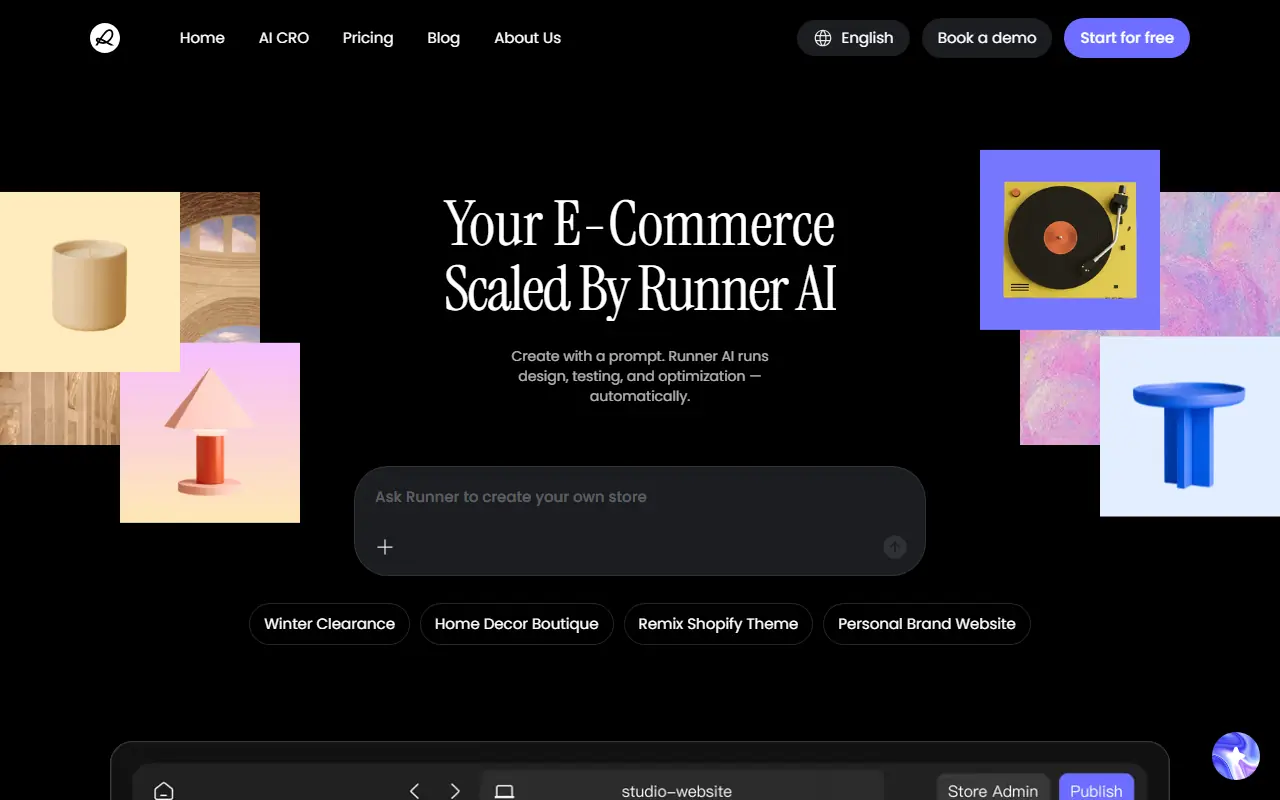
Task: Open the Pricing page from the navigation
Action: [367, 37]
